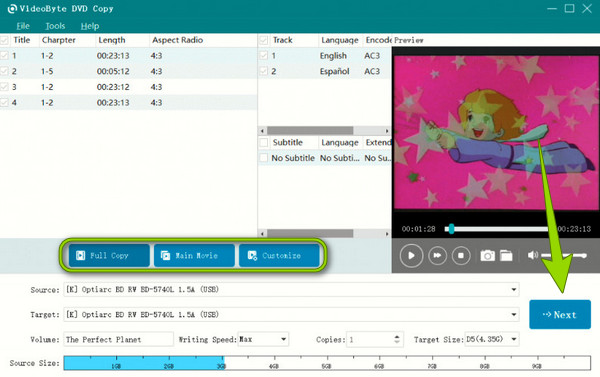Open the File menu
This screenshot has height=377, width=600.
(23, 26)
